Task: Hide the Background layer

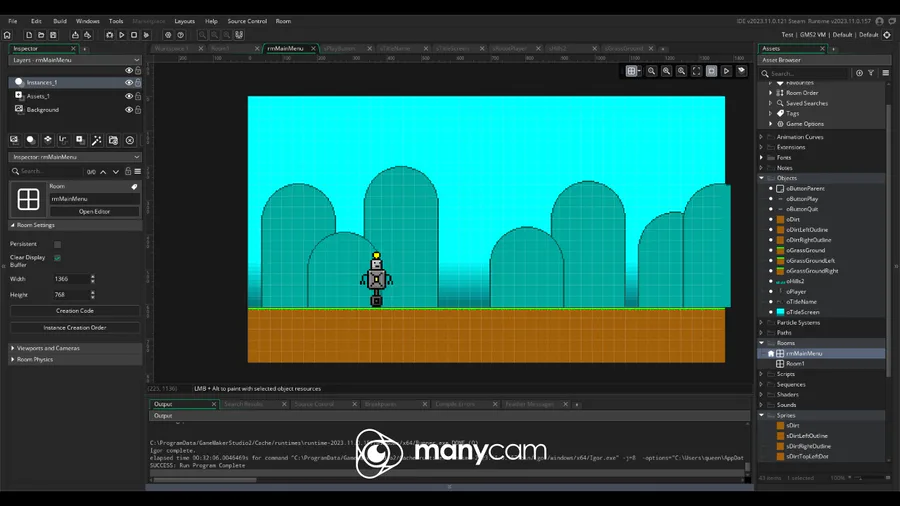Action: tap(129, 110)
